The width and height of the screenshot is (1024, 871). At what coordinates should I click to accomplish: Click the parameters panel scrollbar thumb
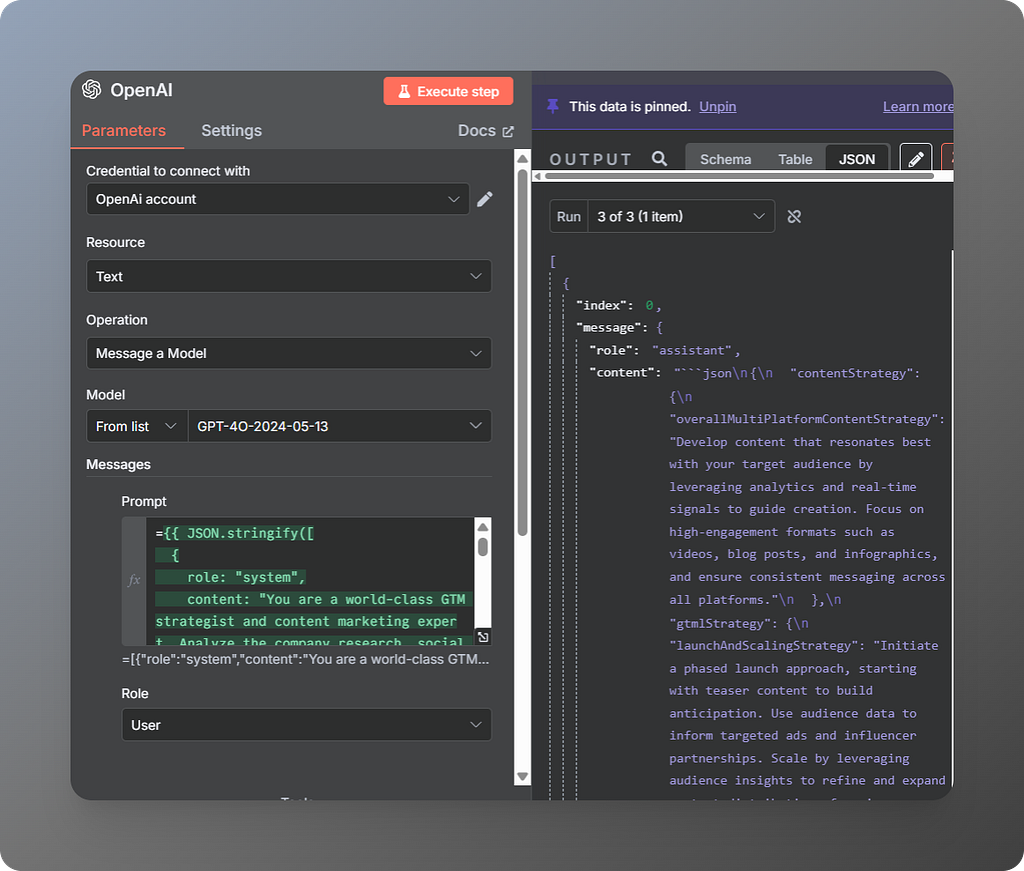point(522,353)
